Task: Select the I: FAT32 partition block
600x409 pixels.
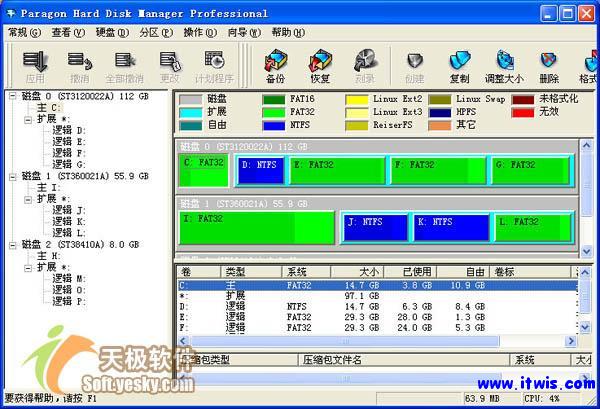Action: [257, 228]
